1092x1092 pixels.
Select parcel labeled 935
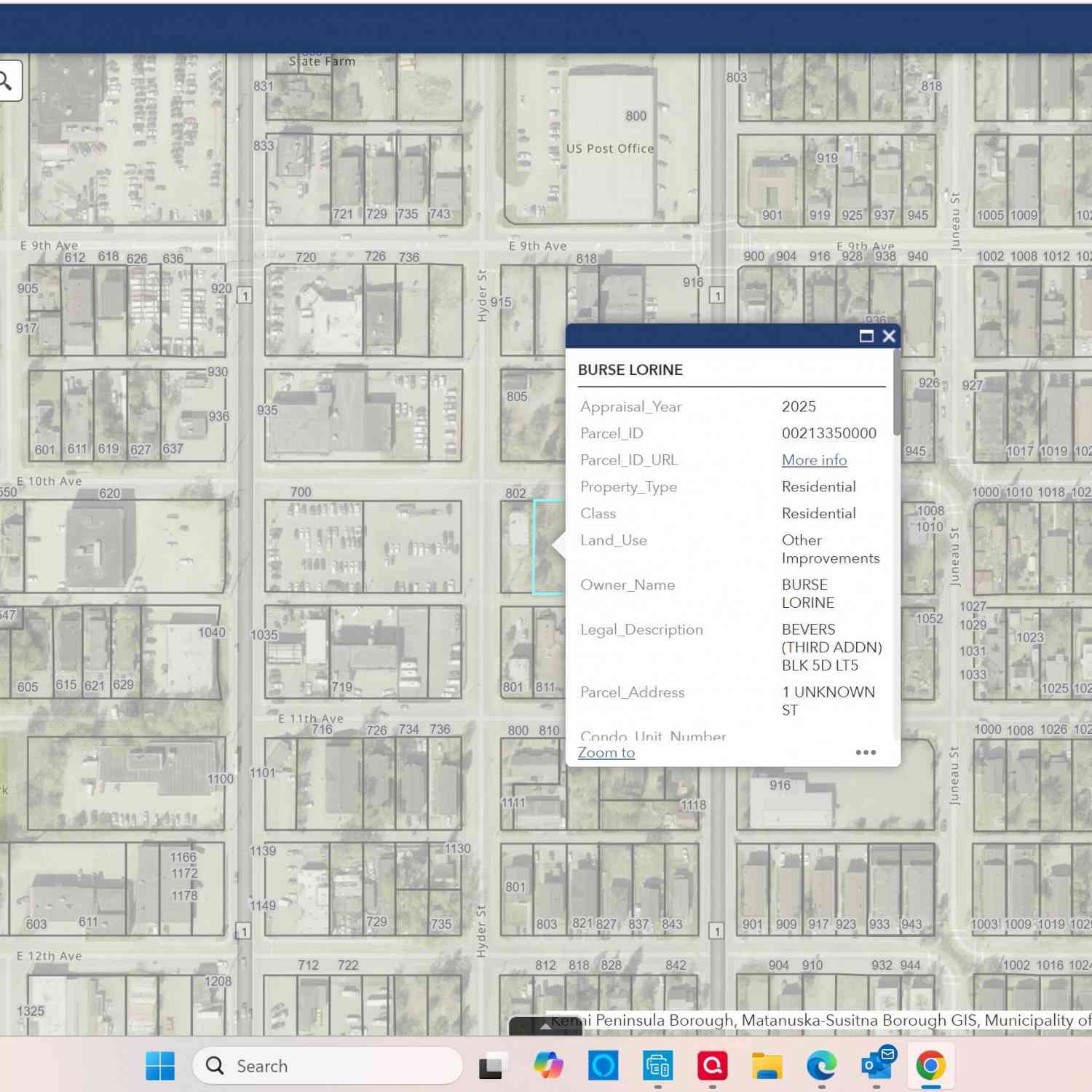coord(267,410)
